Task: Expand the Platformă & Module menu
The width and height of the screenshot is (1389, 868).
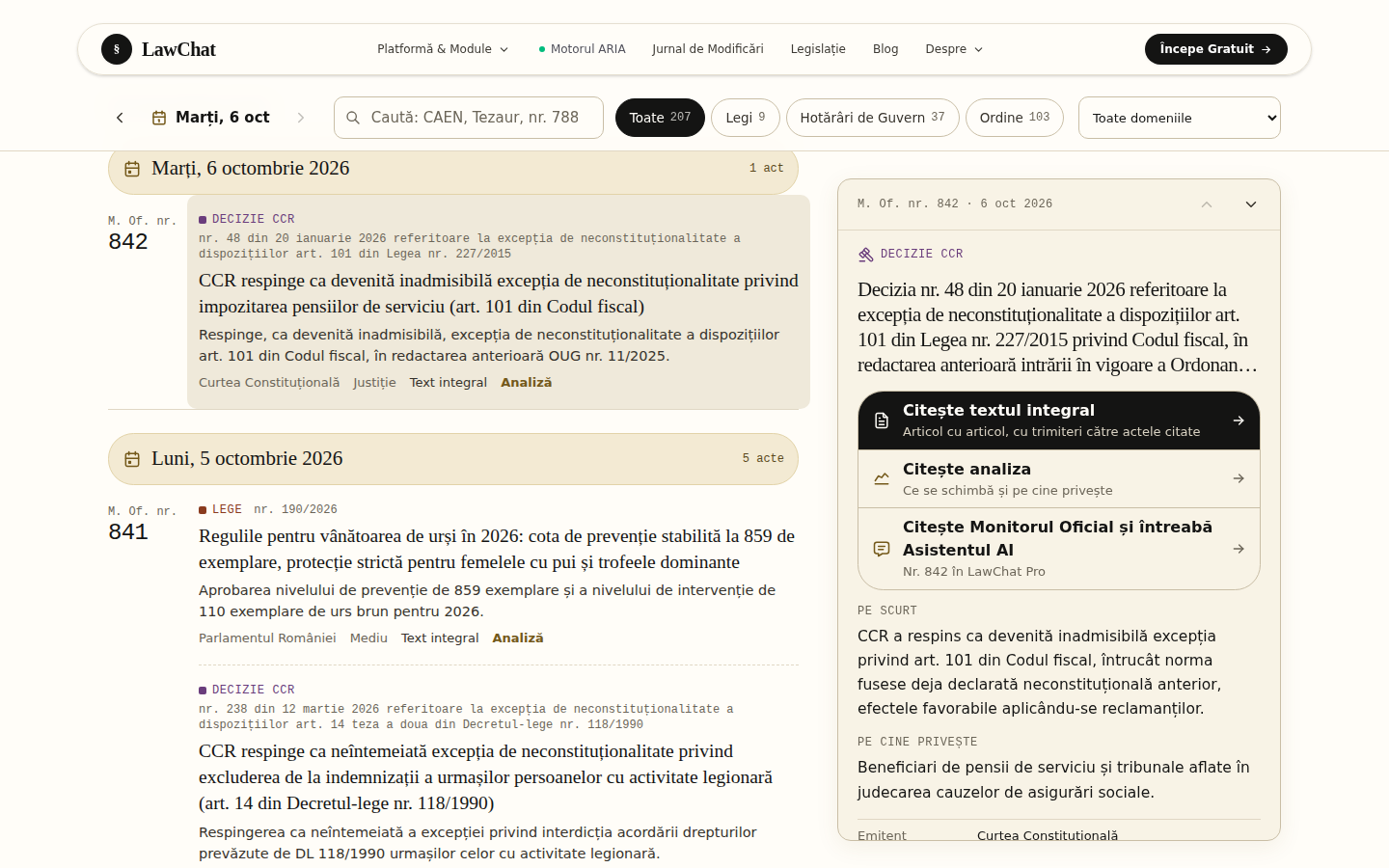Action: point(443,49)
